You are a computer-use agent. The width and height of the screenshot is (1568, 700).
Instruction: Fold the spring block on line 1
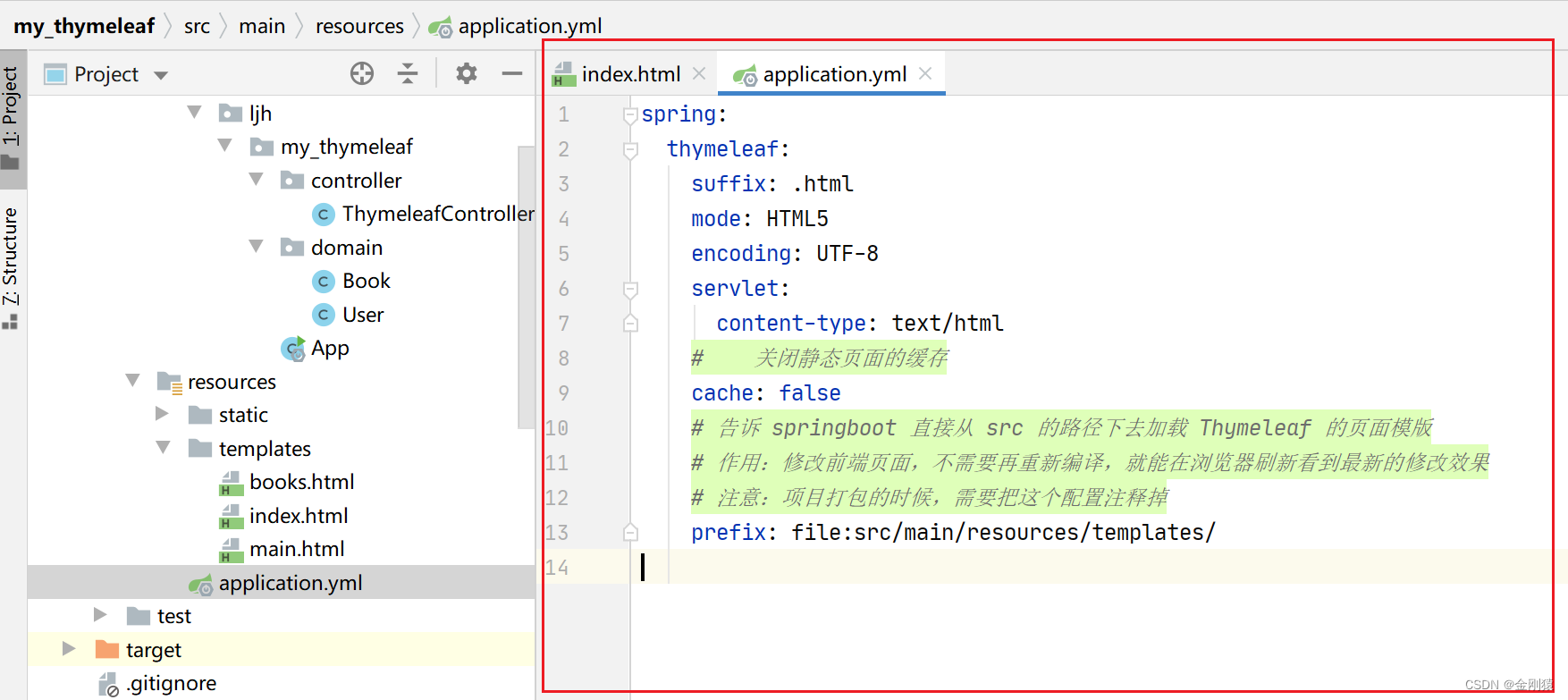coord(630,114)
